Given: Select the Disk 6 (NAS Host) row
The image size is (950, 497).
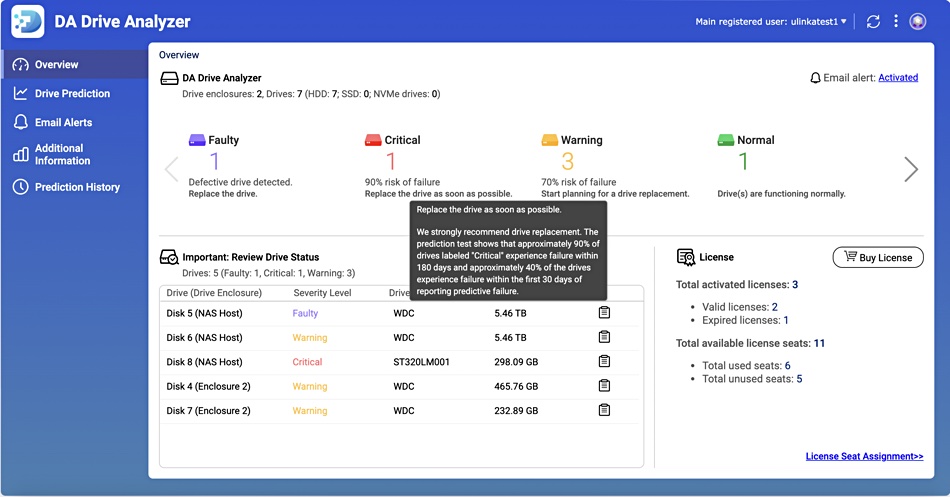Looking at the screenshot, I should 401,338.
